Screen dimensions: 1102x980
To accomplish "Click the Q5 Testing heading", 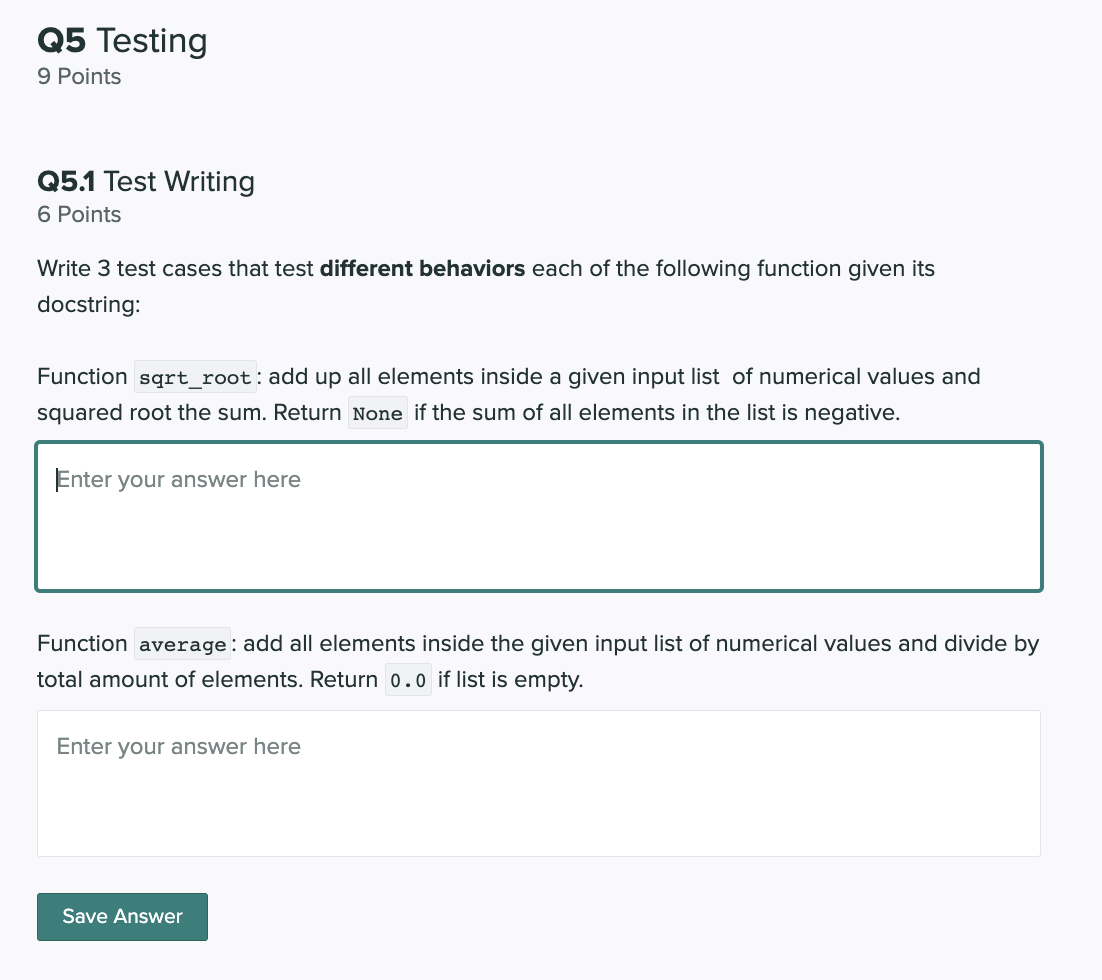I will coord(122,41).
